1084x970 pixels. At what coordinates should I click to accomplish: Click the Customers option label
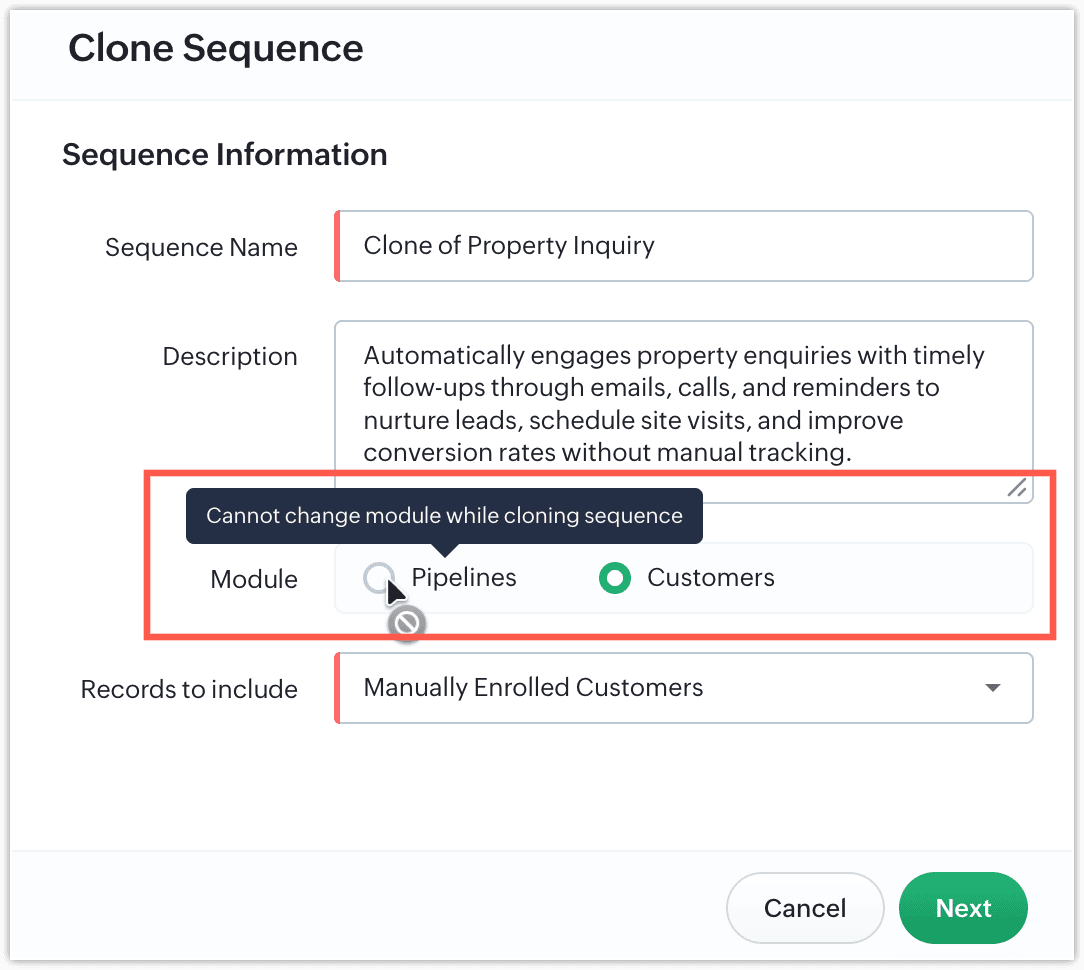(x=711, y=577)
